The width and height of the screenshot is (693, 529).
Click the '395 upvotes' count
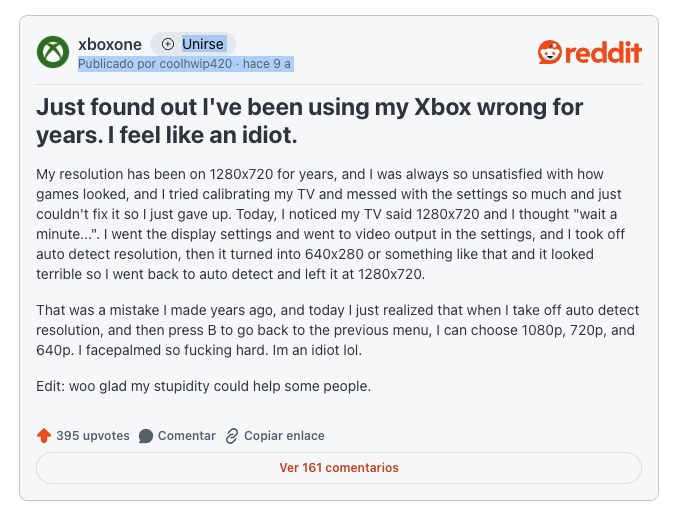(93, 436)
